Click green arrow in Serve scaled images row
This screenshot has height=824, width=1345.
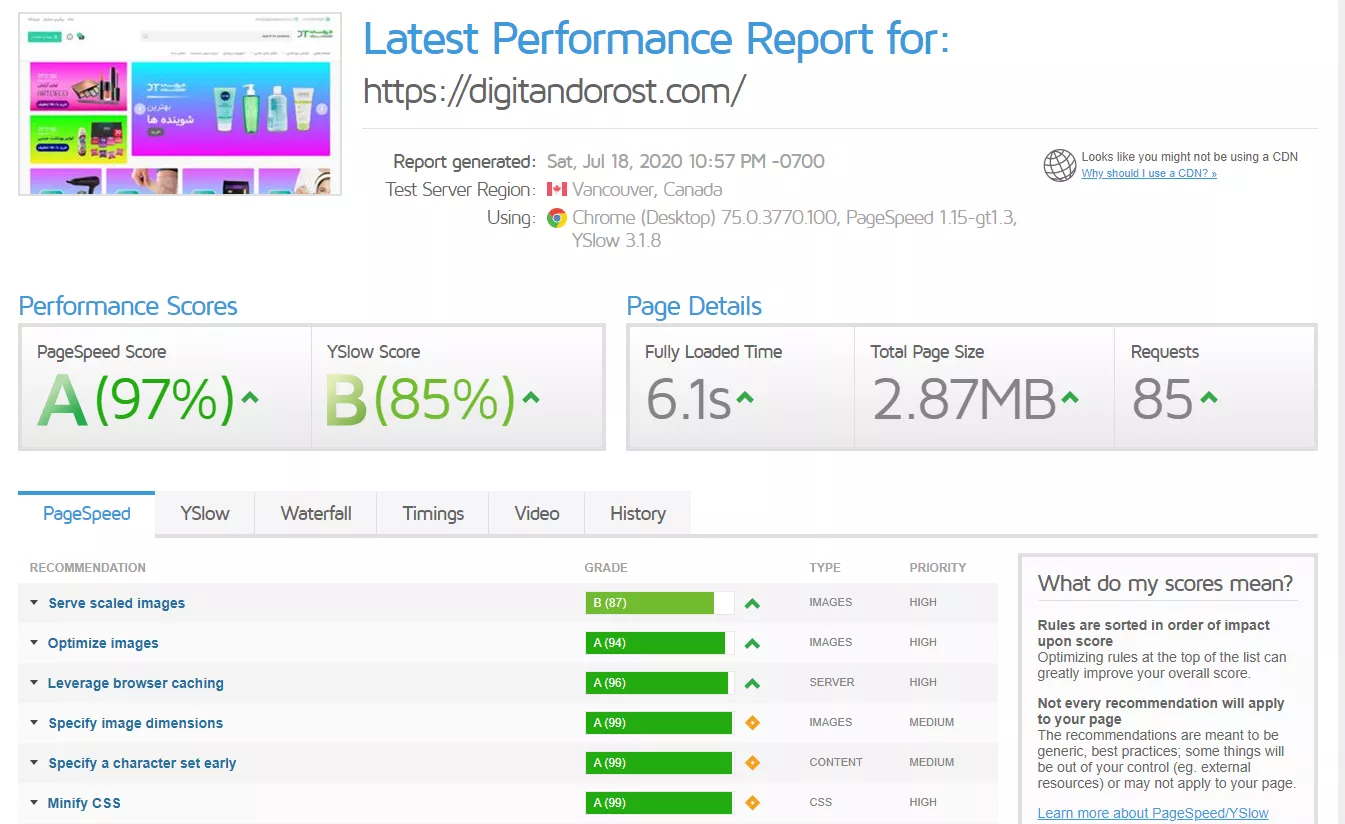click(753, 603)
